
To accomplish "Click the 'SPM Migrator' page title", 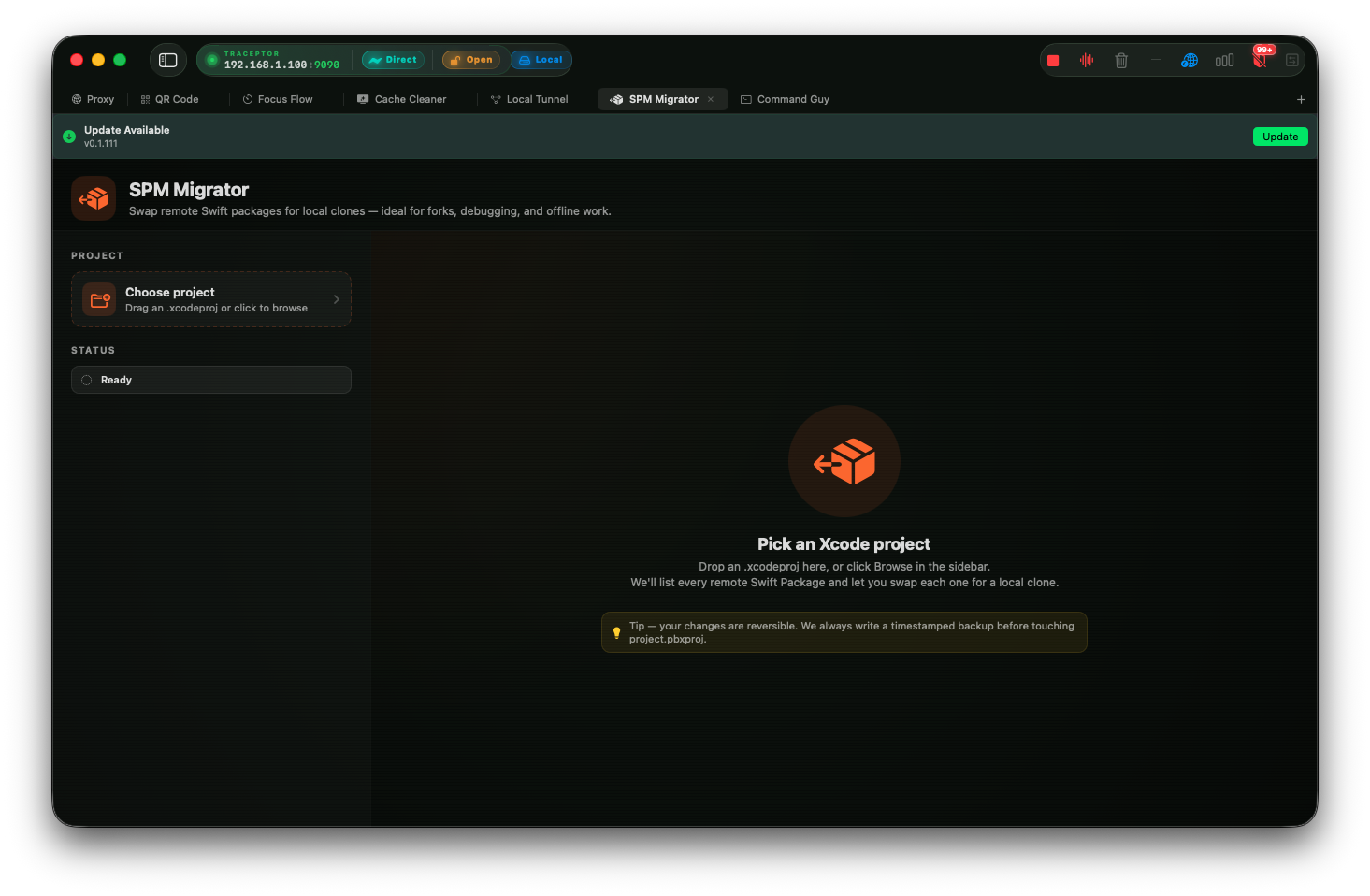I will pos(189,190).
